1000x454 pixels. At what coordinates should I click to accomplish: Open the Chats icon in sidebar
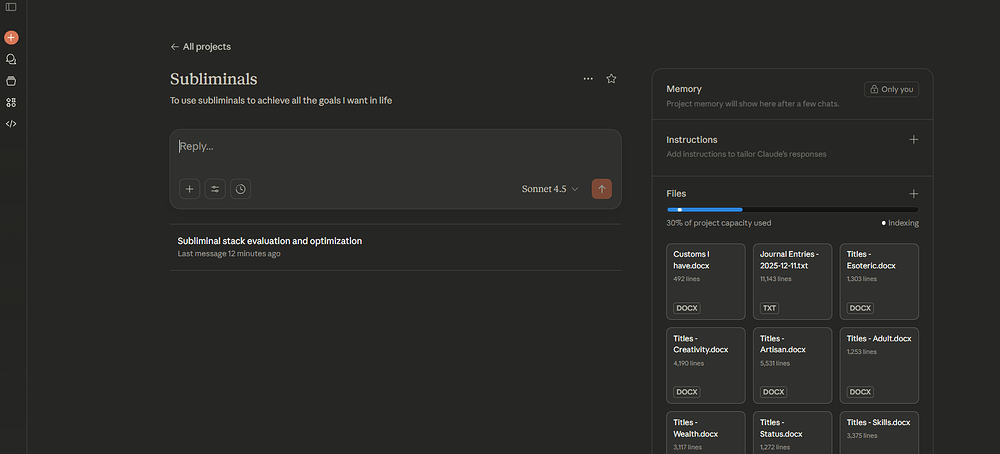(x=11, y=59)
